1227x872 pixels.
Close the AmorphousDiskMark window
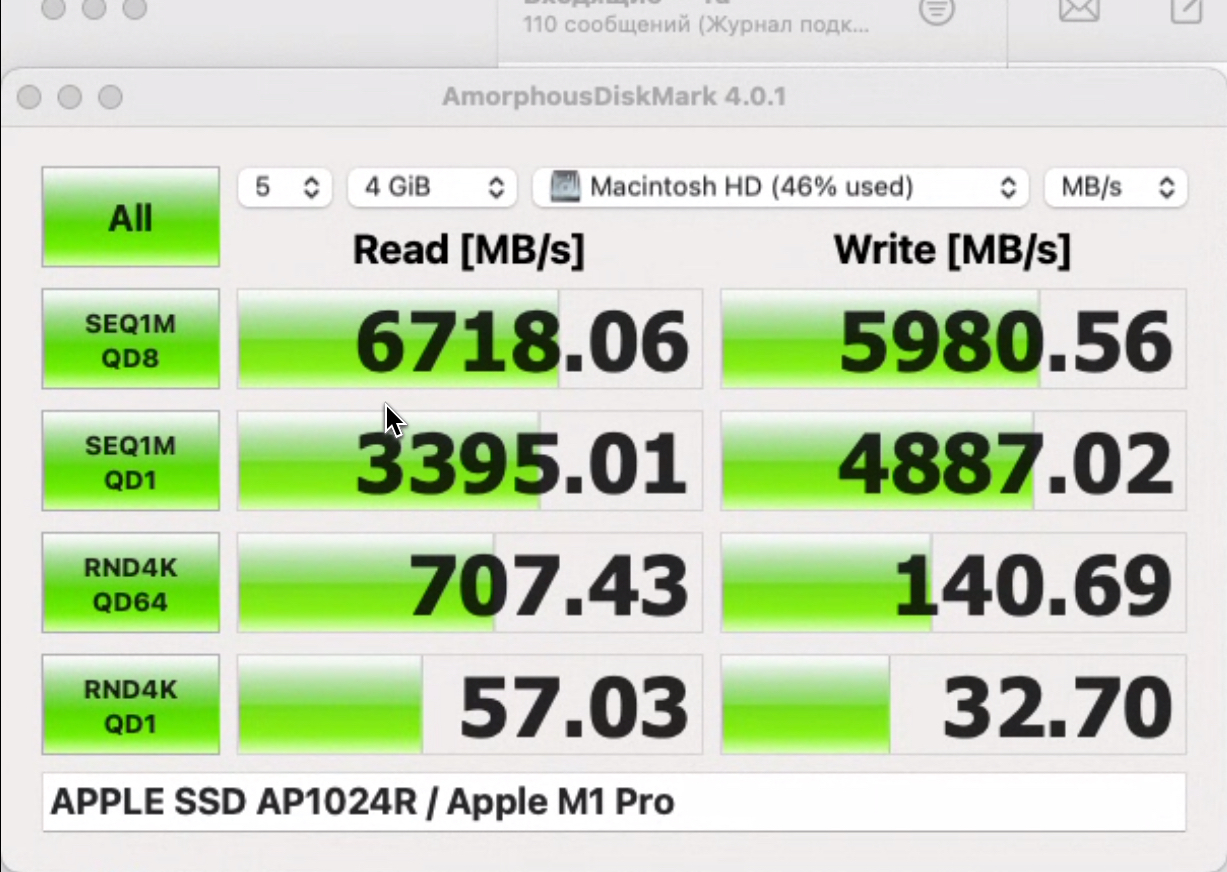pos(30,97)
